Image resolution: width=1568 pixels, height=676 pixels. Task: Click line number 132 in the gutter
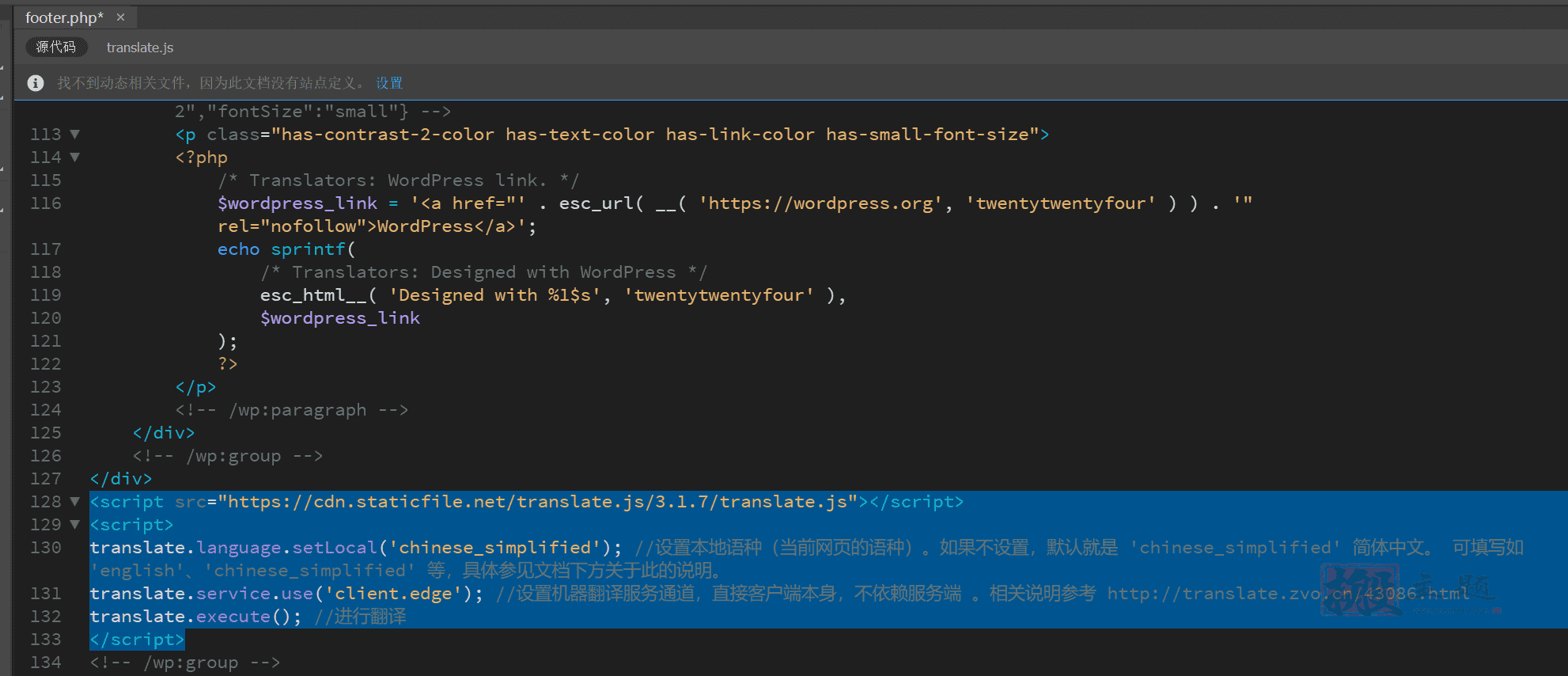coord(46,617)
